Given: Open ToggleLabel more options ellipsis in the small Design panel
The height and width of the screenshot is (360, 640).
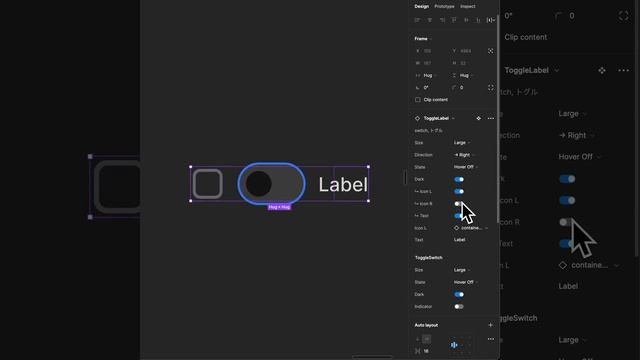Looking at the screenshot, I should coord(491,118).
